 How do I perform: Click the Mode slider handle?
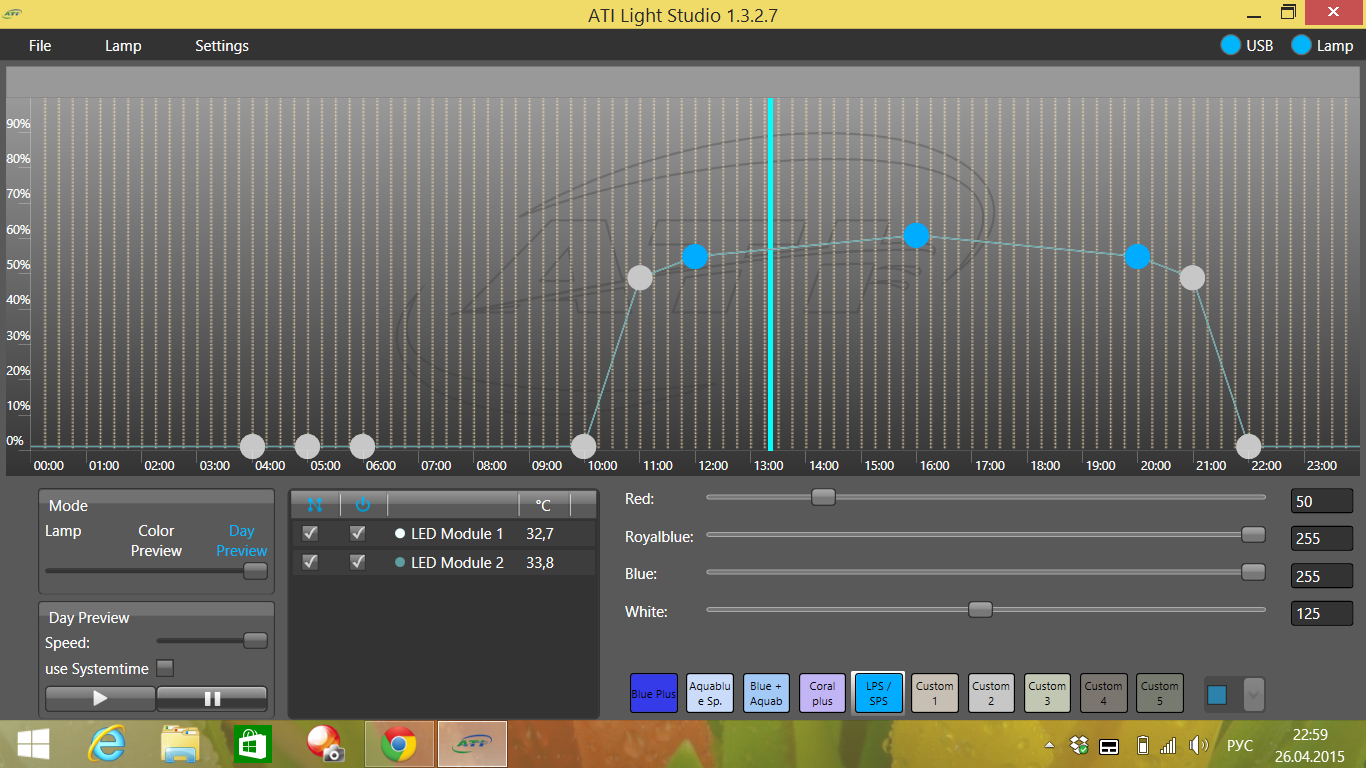click(255, 570)
